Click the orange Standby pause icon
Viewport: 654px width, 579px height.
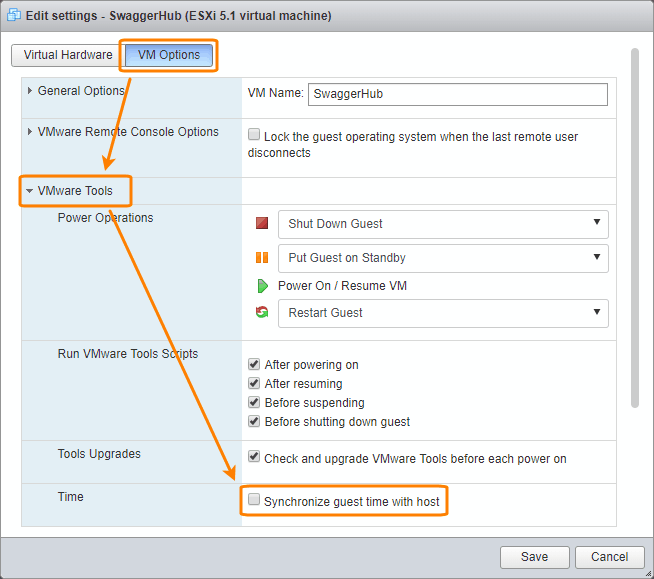point(262,258)
